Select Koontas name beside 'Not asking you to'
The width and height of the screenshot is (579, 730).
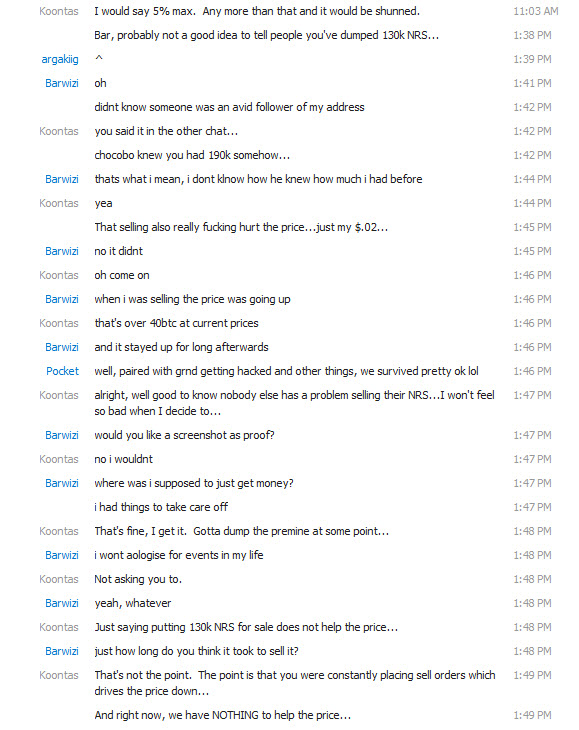[59, 579]
